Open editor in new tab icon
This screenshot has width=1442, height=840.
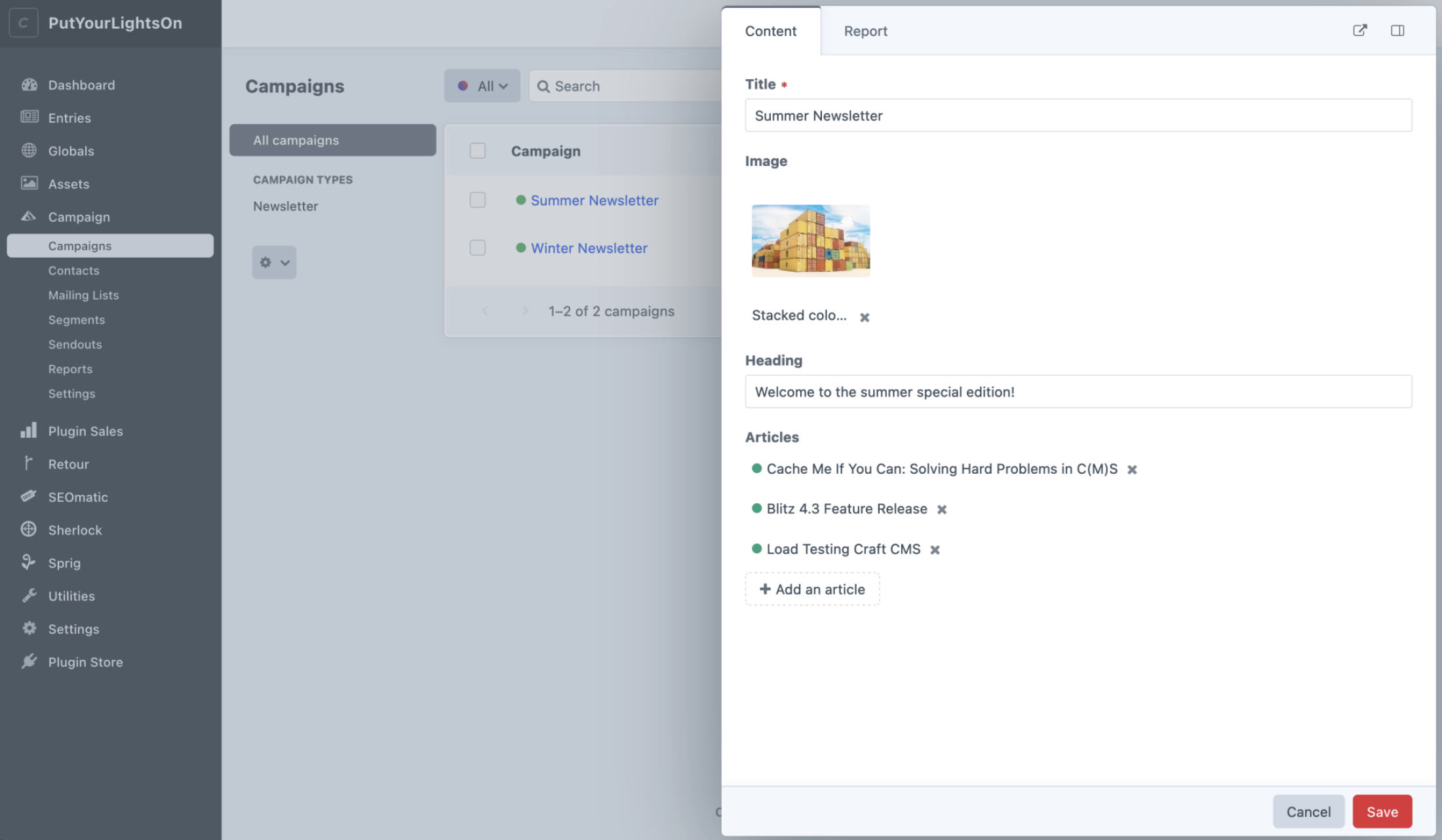(1360, 30)
